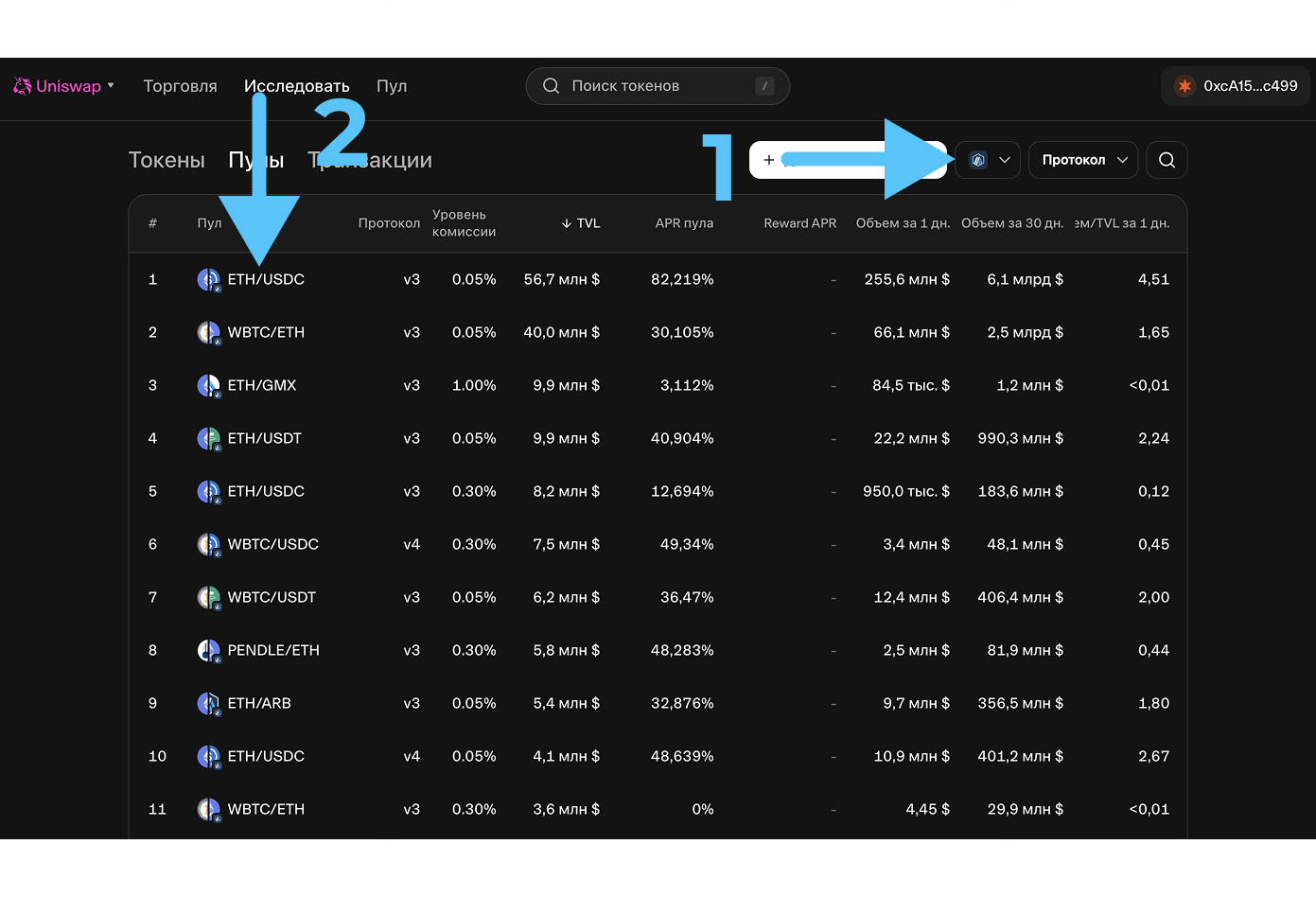1316x897 pixels.
Task: Sort by the TVL column header
Action: click(x=581, y=223)
